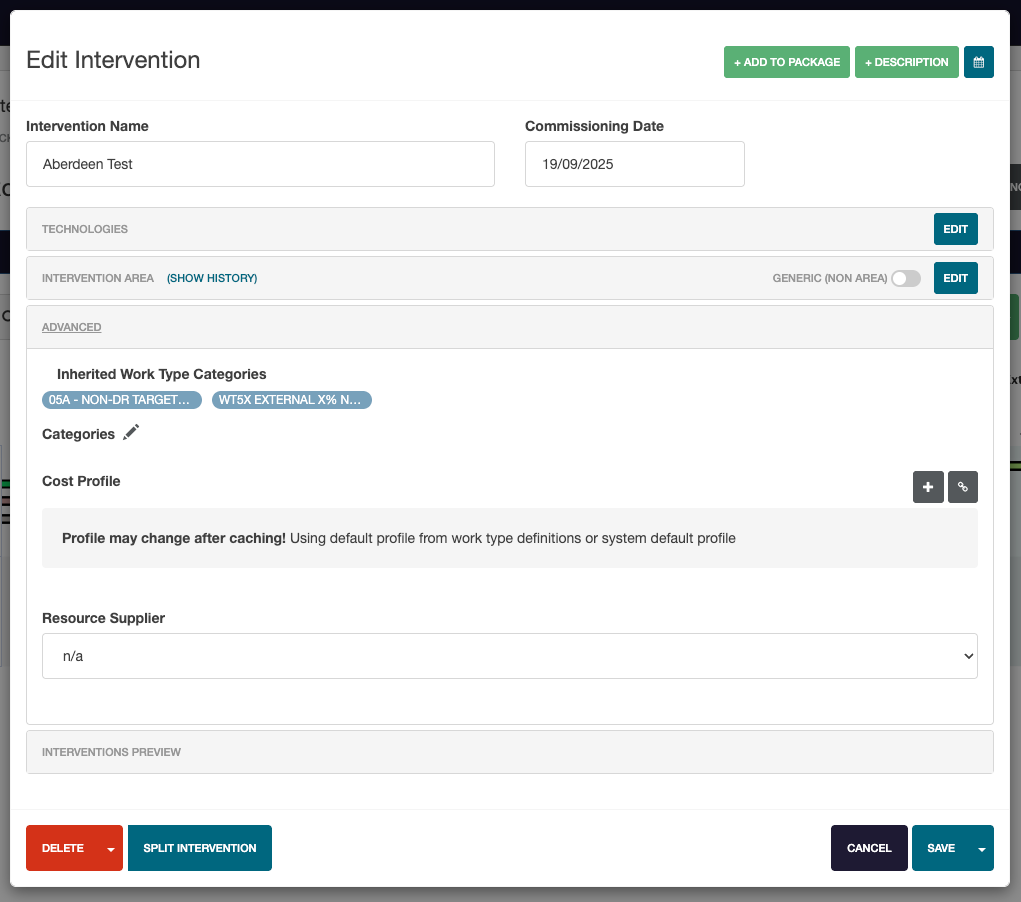The width and height of the screenshot is (1021, 902).
Task: Toggle the Generic (Non Area) switch
Action: [x=905, y=278]
